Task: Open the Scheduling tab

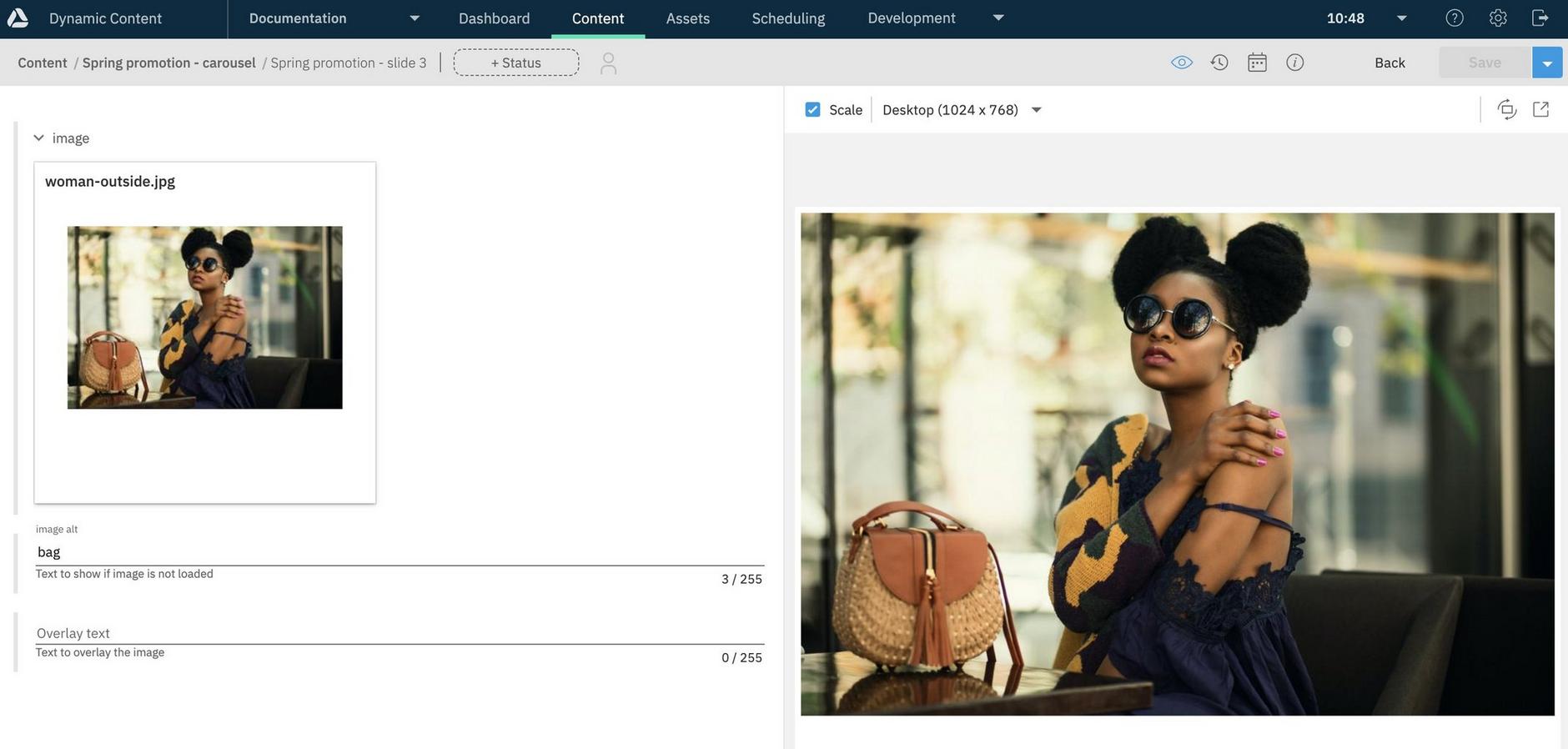Action: [788, 18]
